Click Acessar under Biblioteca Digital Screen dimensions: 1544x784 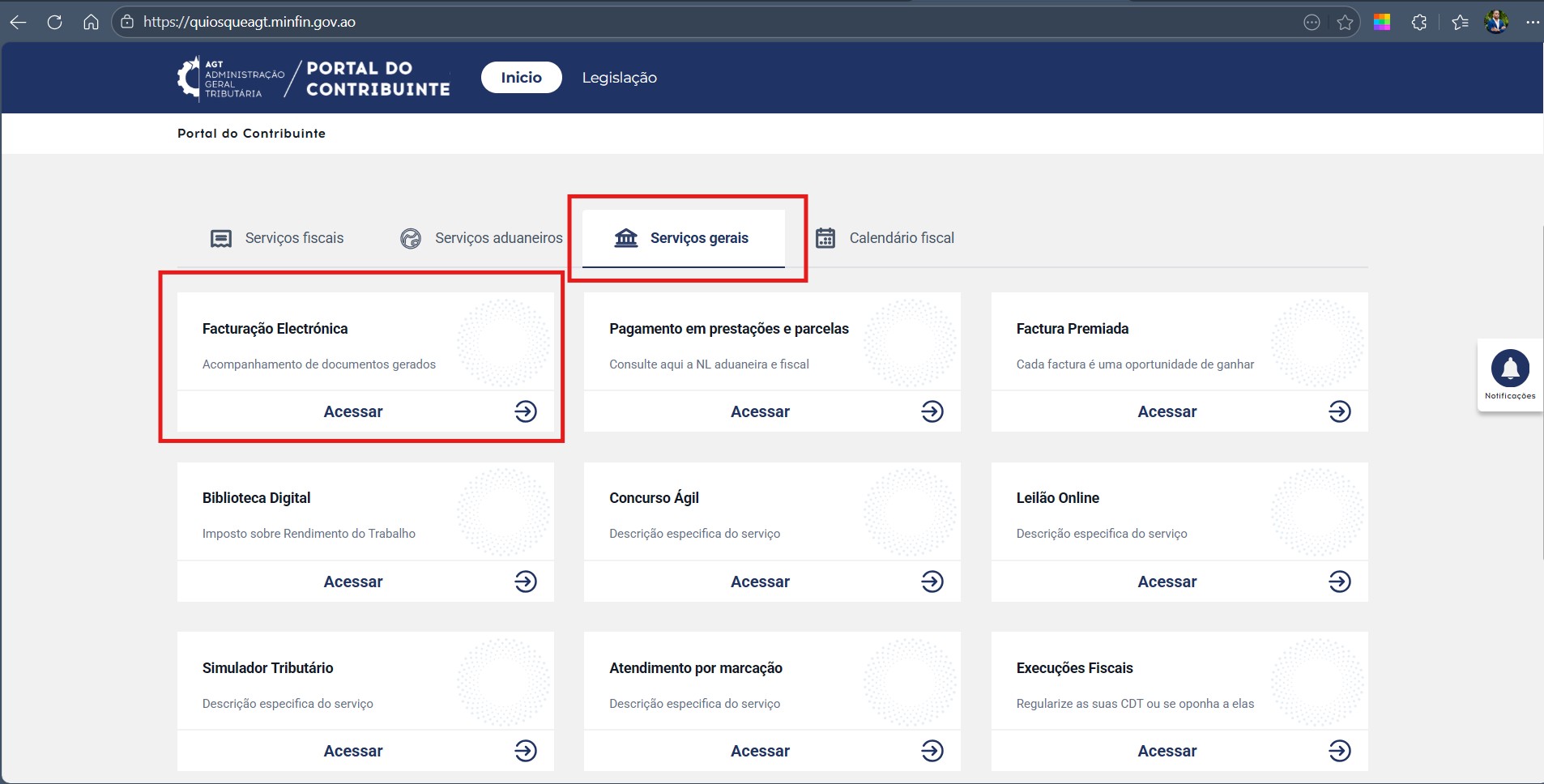click(x=353, y=582)
